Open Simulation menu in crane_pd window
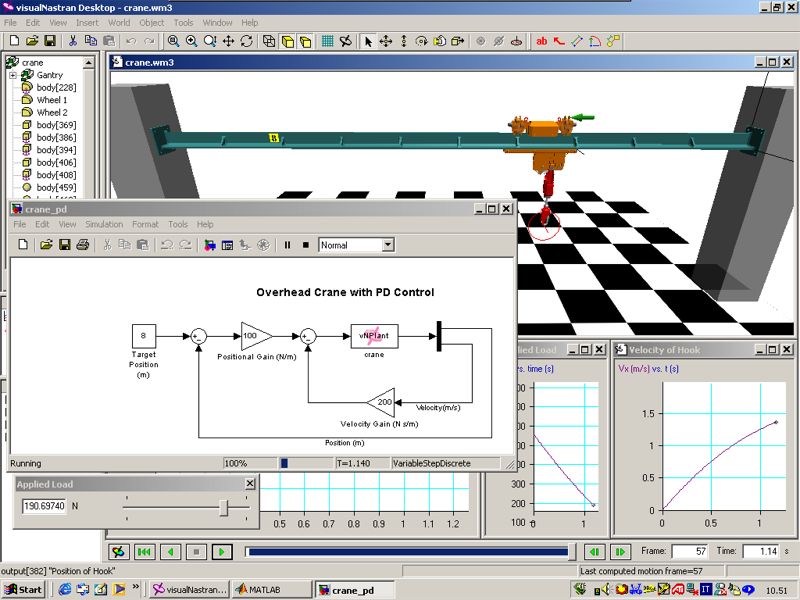 point(104,224)
